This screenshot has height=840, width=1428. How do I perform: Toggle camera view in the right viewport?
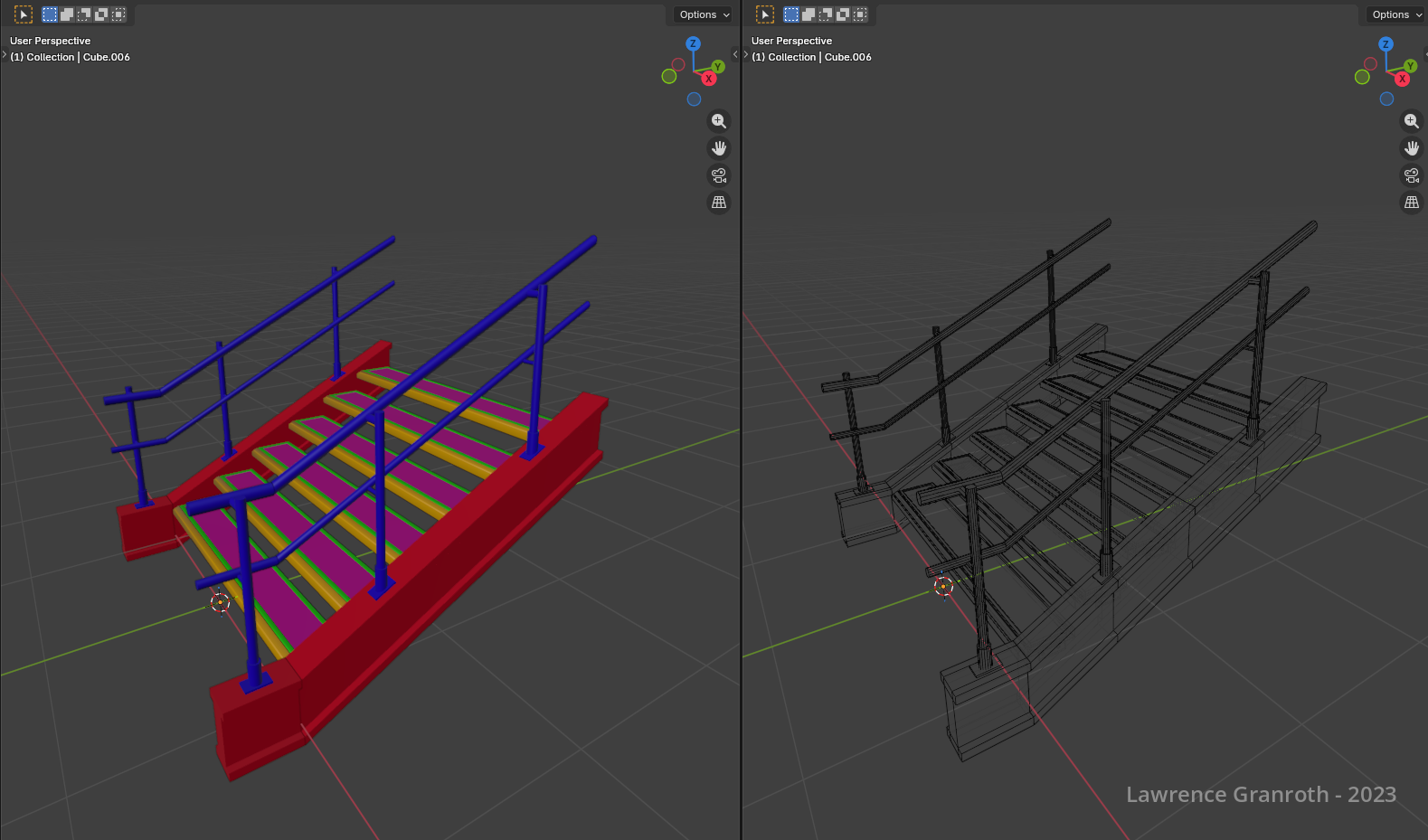pos(1411,175)
